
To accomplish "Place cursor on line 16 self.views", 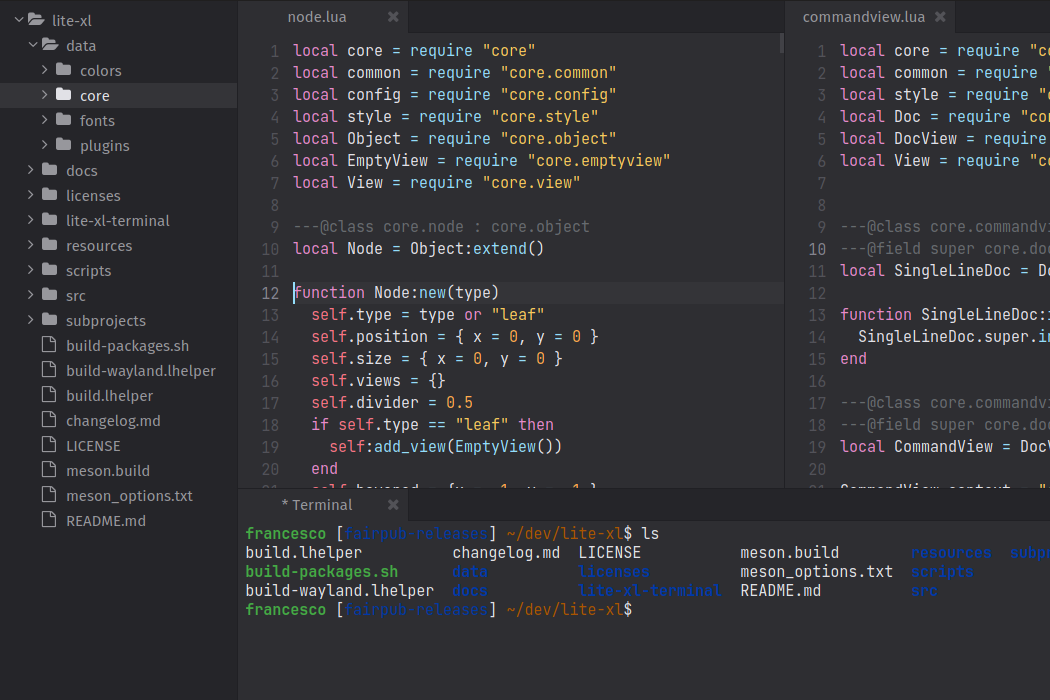I will coord(378,380).
